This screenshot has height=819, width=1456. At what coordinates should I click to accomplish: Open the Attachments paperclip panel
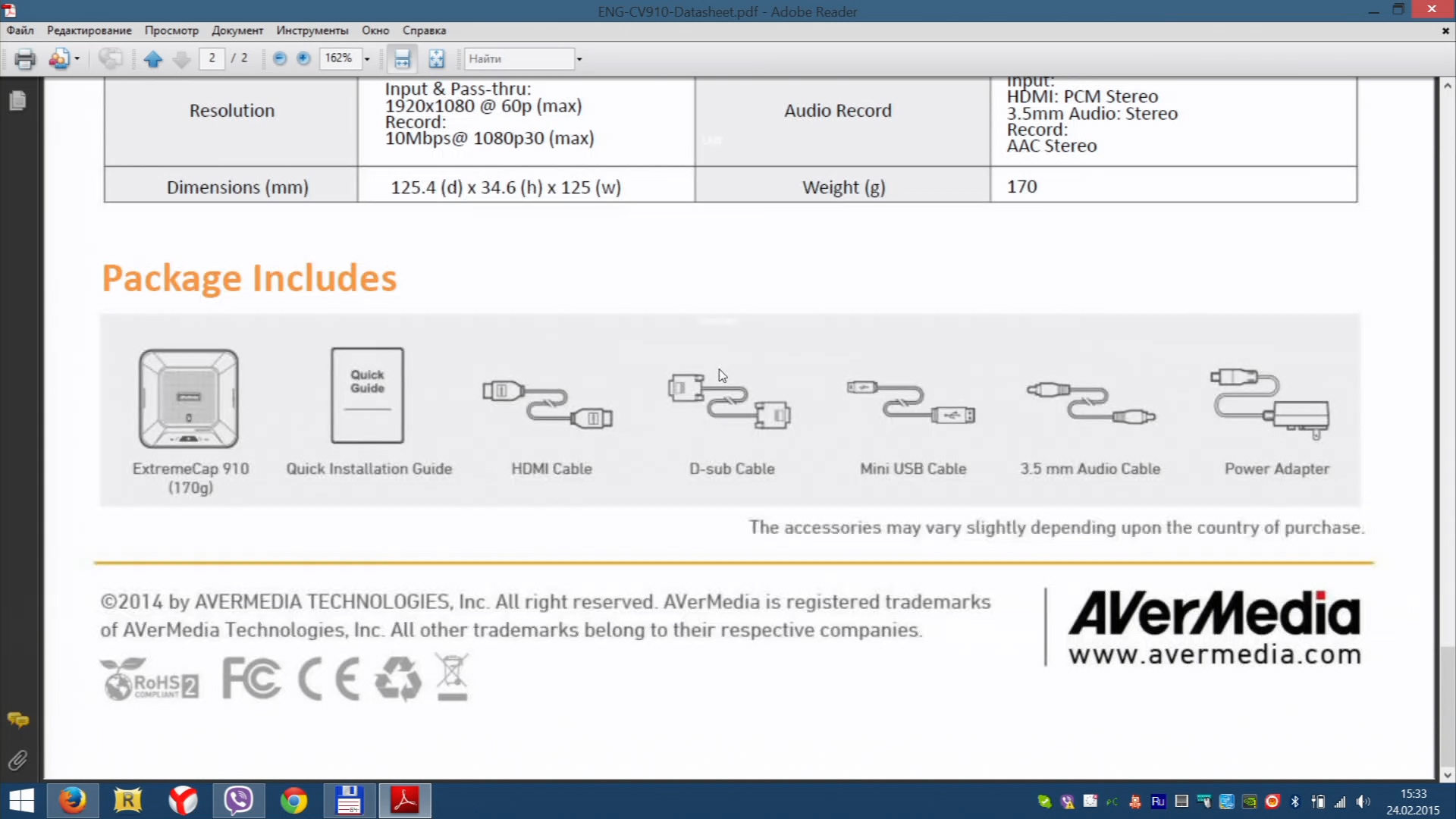point(17,760)
